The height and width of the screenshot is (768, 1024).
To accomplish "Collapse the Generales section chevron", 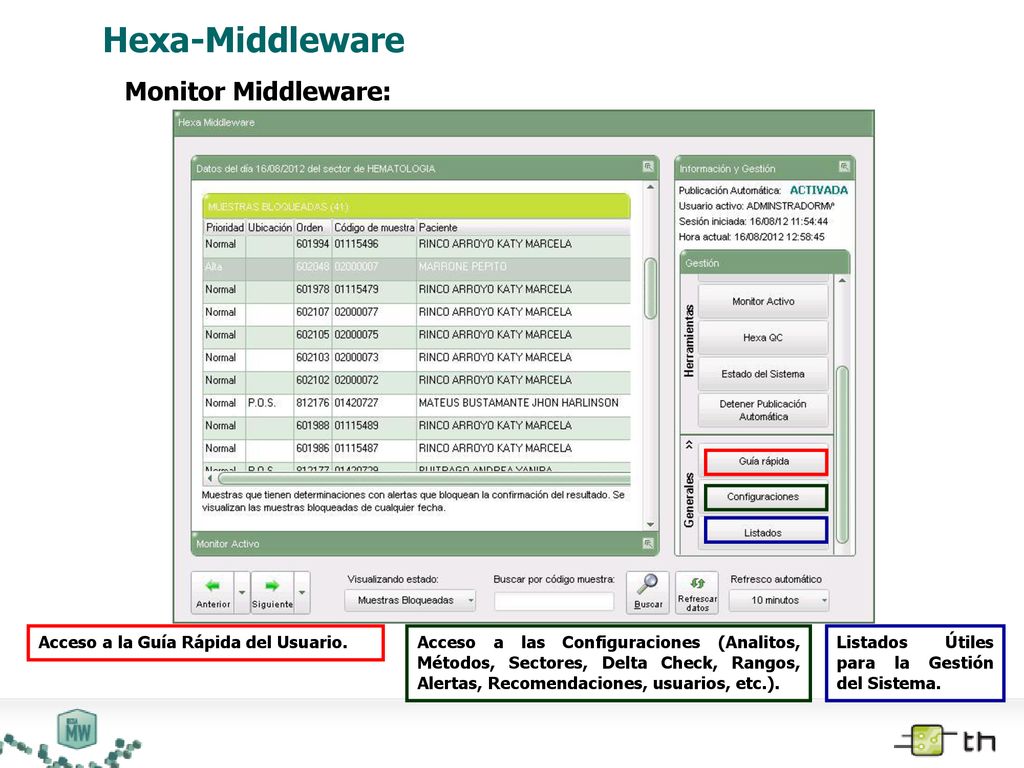I will pos(689,445).
